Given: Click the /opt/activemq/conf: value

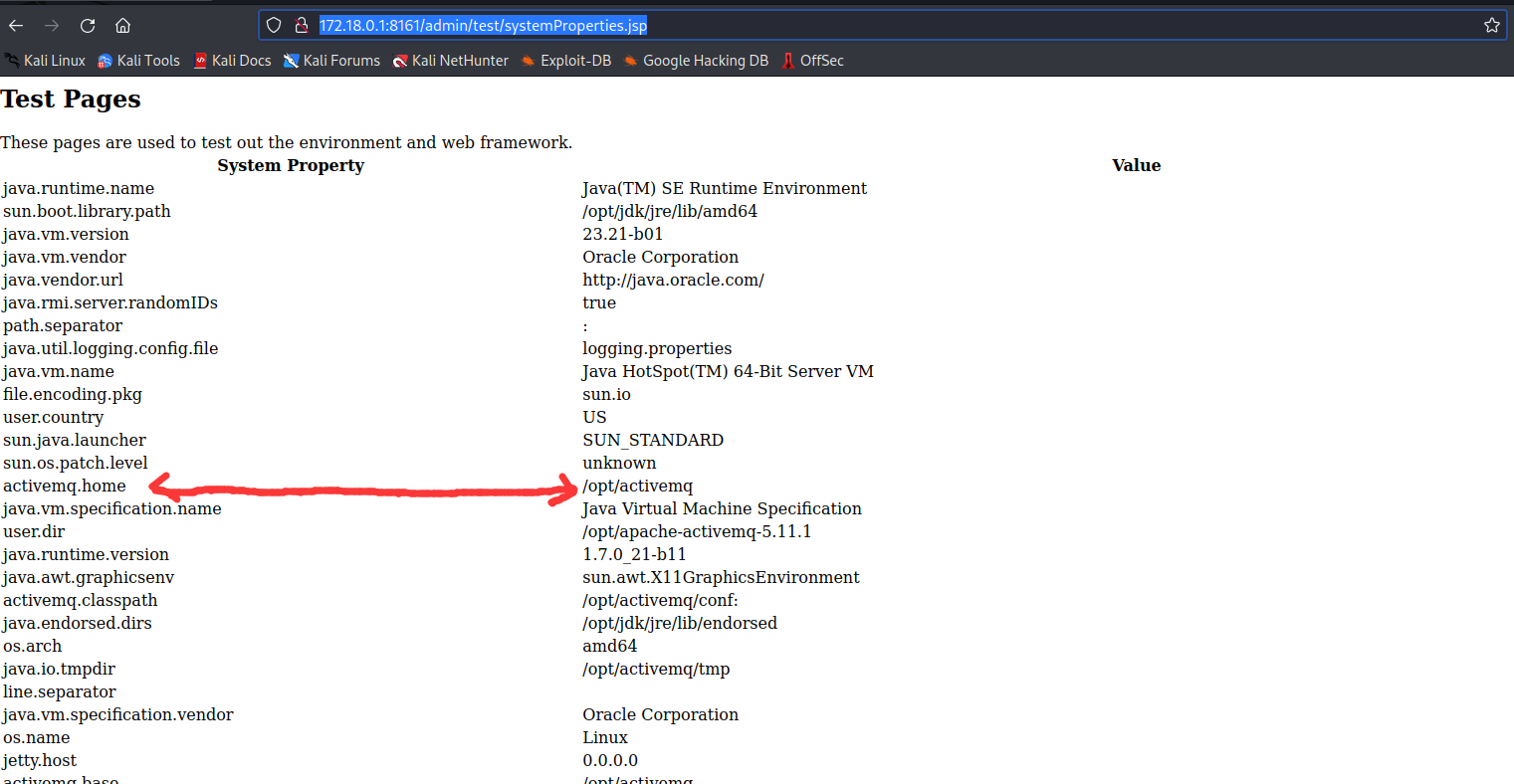Looking at the screenshot, I should [x=661, y=600].
